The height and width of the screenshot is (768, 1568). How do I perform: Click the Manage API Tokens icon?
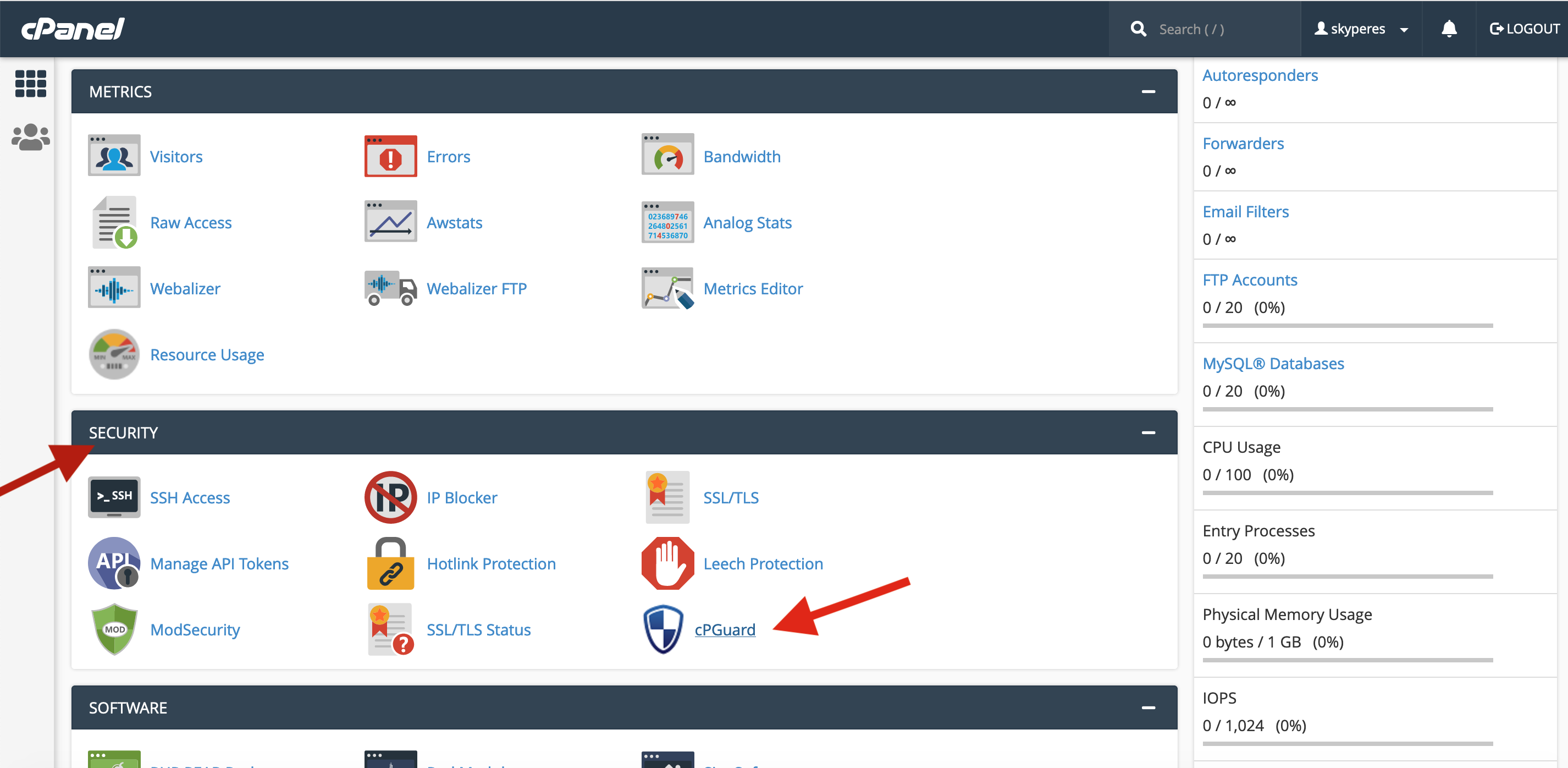114,563
